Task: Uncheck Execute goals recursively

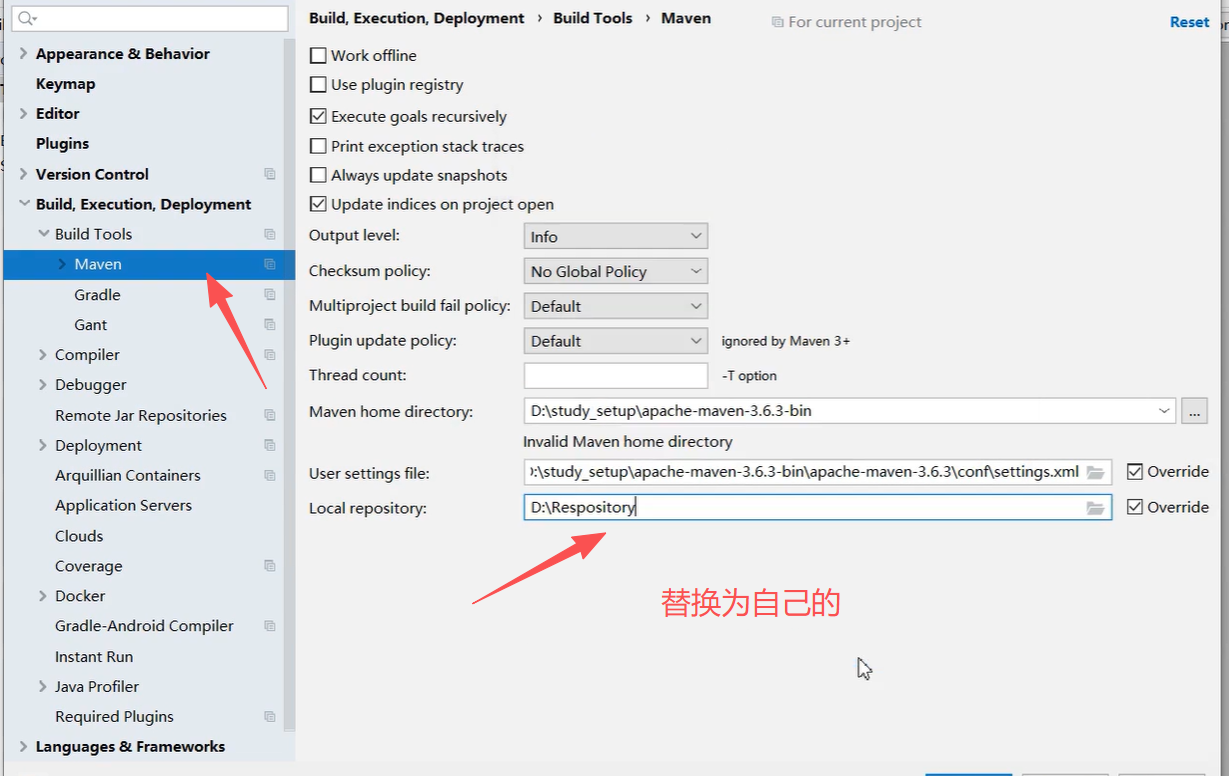Action: [318, 116]
